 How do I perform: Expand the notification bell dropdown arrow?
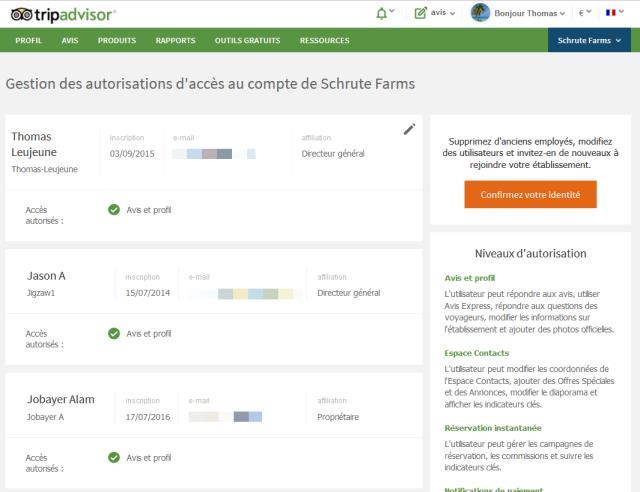[x=392, y=11]
